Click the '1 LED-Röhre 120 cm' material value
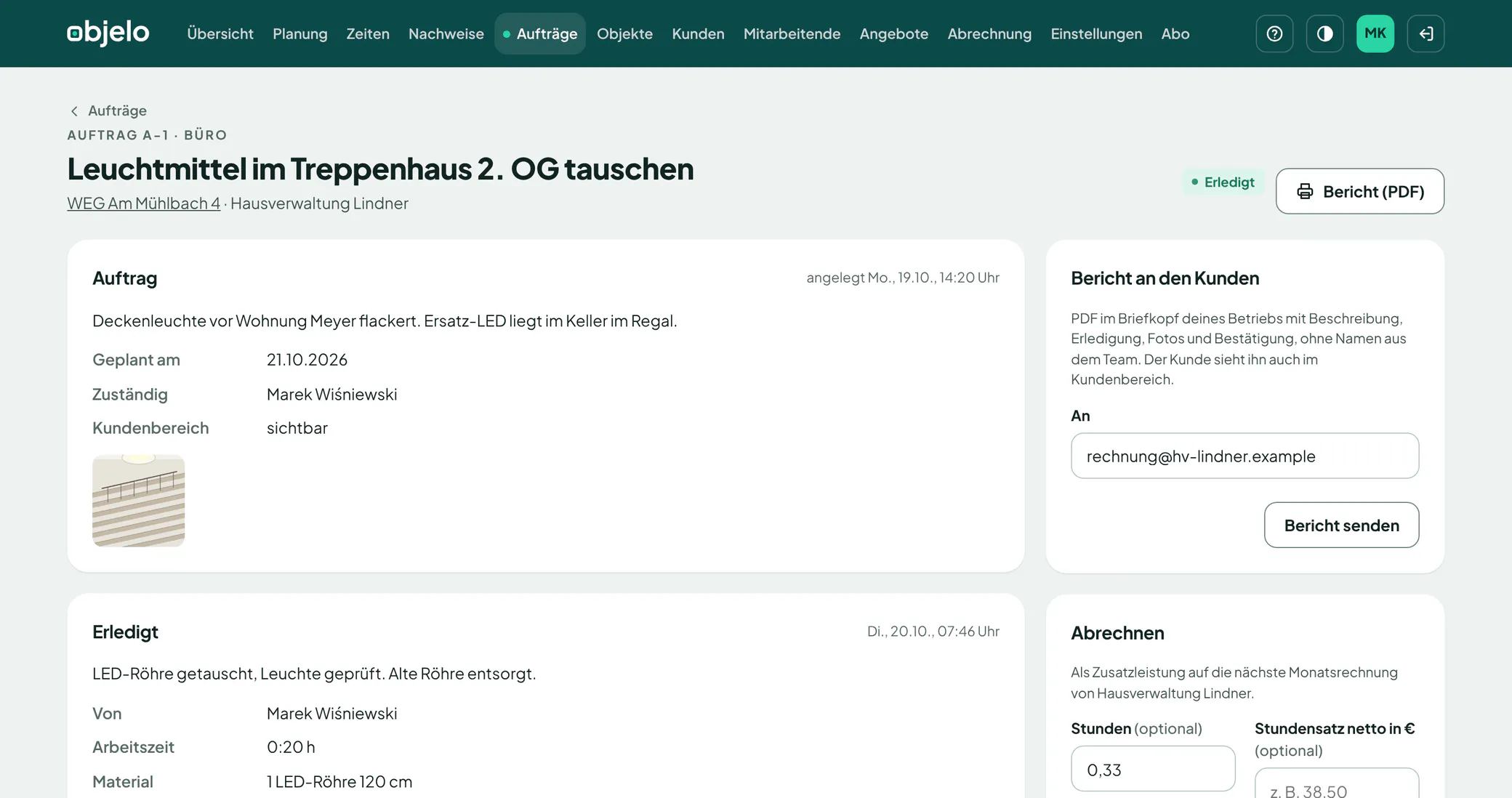This screenshot has width=1512, height=798. coord(339,782)
